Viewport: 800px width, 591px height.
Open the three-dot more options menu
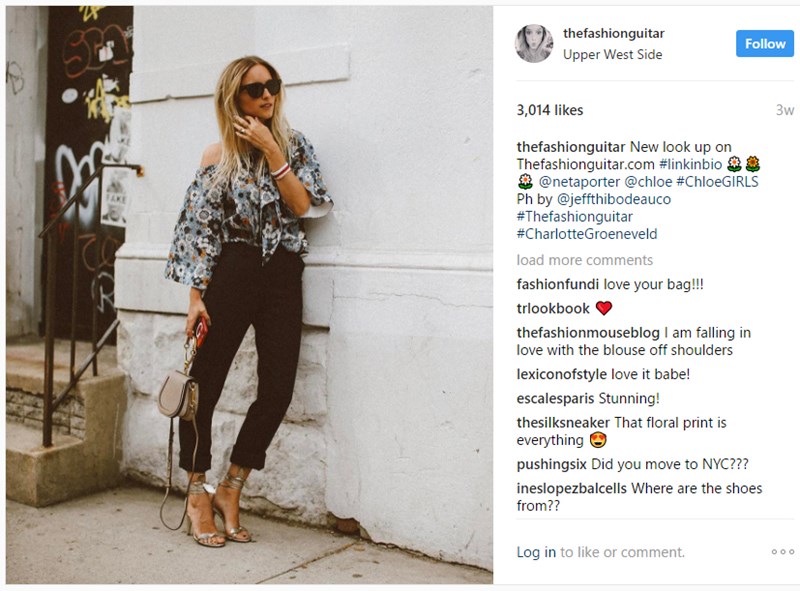coord(783,552)
